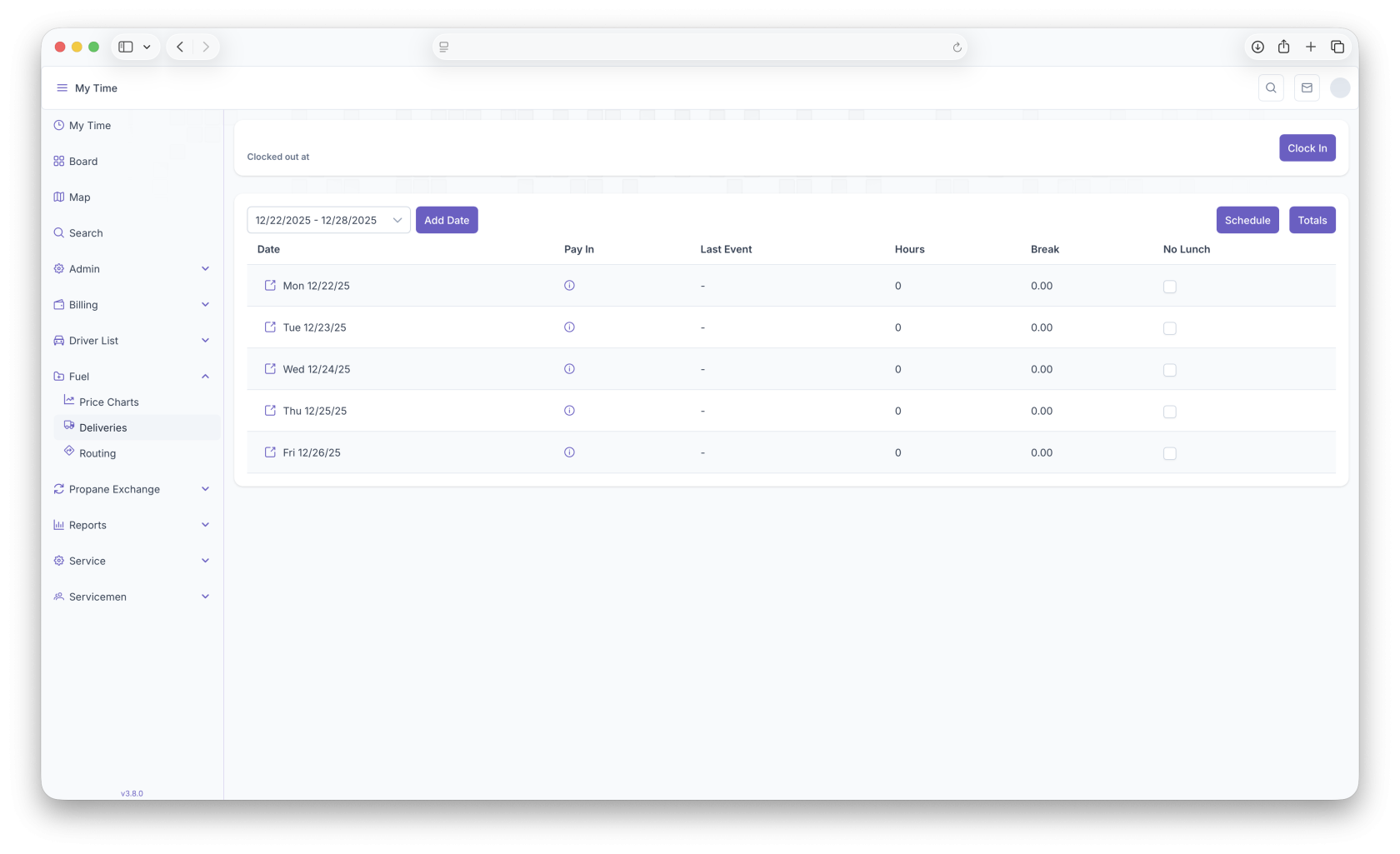Open Price Charts in the sidebar
Image resolution: width=1400 pixels, height=854 pixels.
[x=108, y=402]
